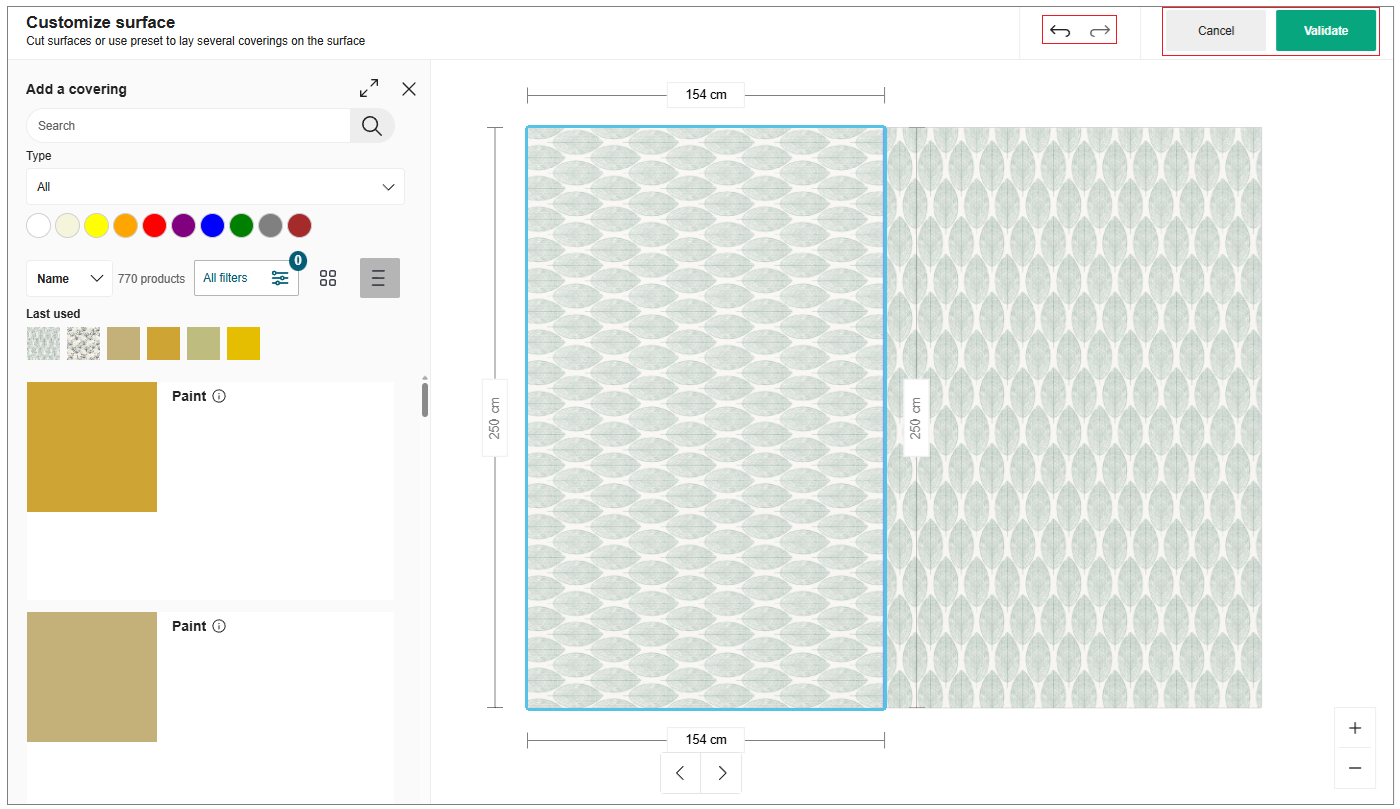Image resolution: width=1400 pixels, height=809 pixels.
Task: Go to previous surface with left arrow
Action: pyautogui.click(x=680, y=773)
